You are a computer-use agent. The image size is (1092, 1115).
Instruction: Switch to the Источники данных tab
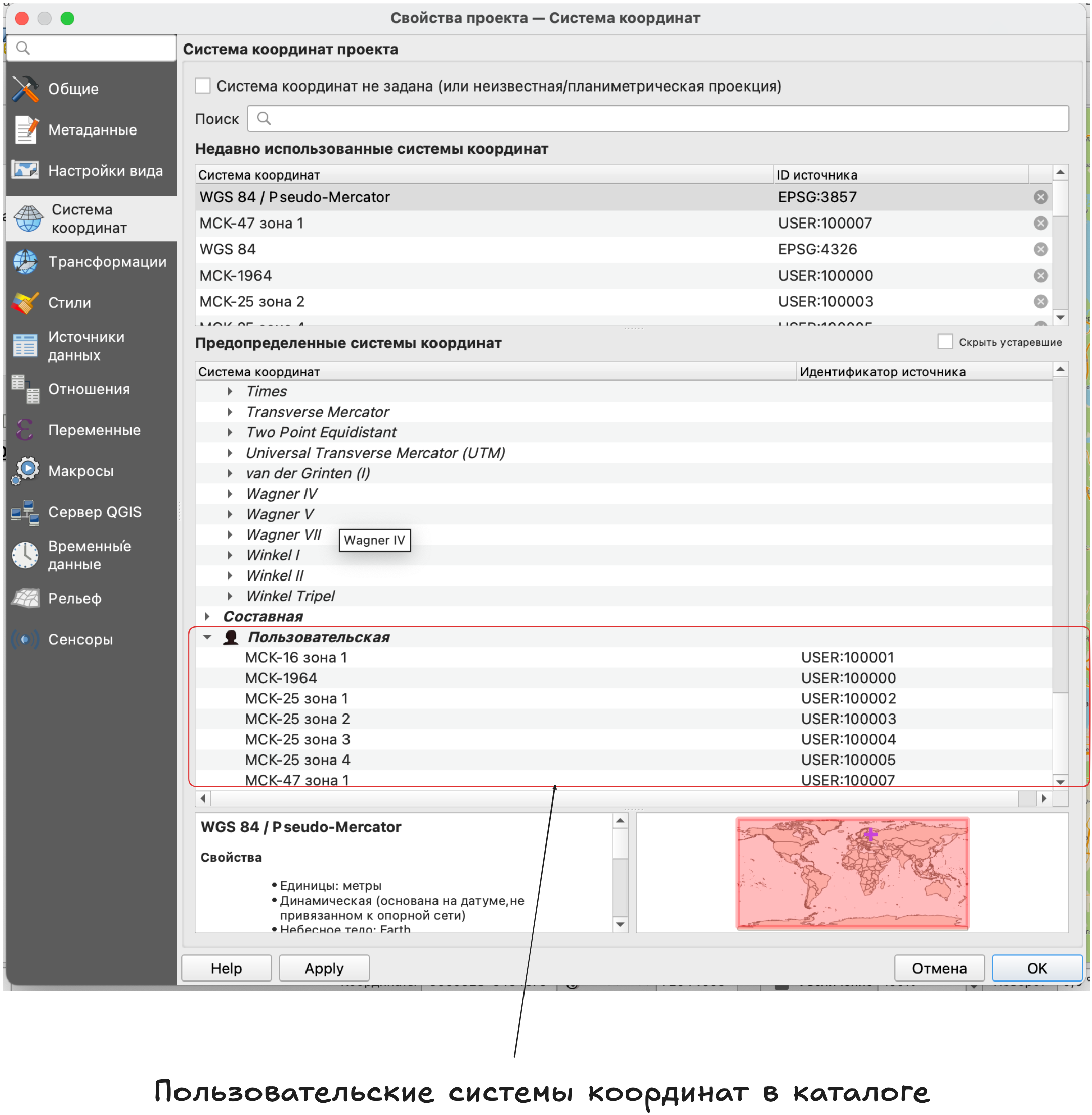86,346
